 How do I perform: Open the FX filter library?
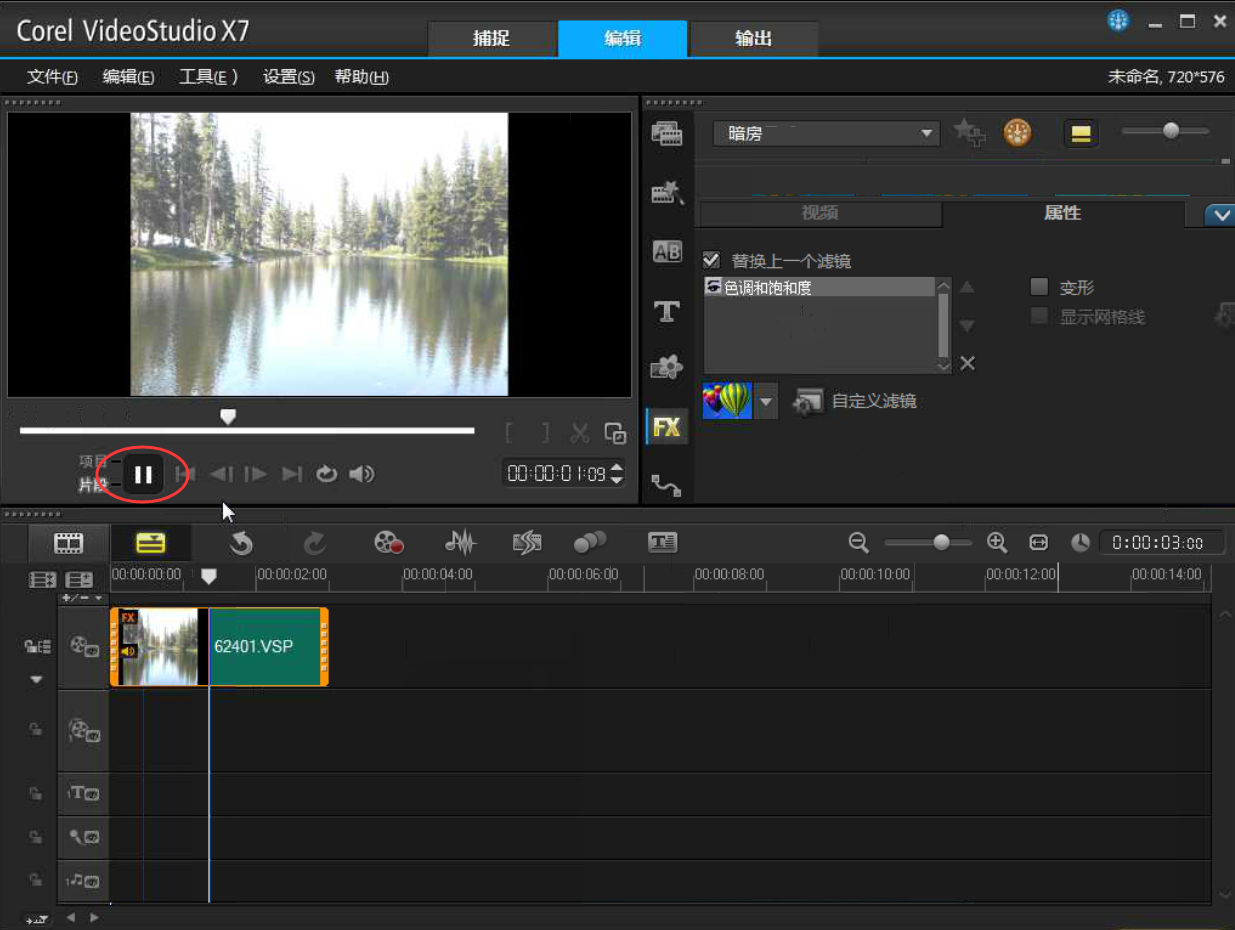[x=667, y=428]
